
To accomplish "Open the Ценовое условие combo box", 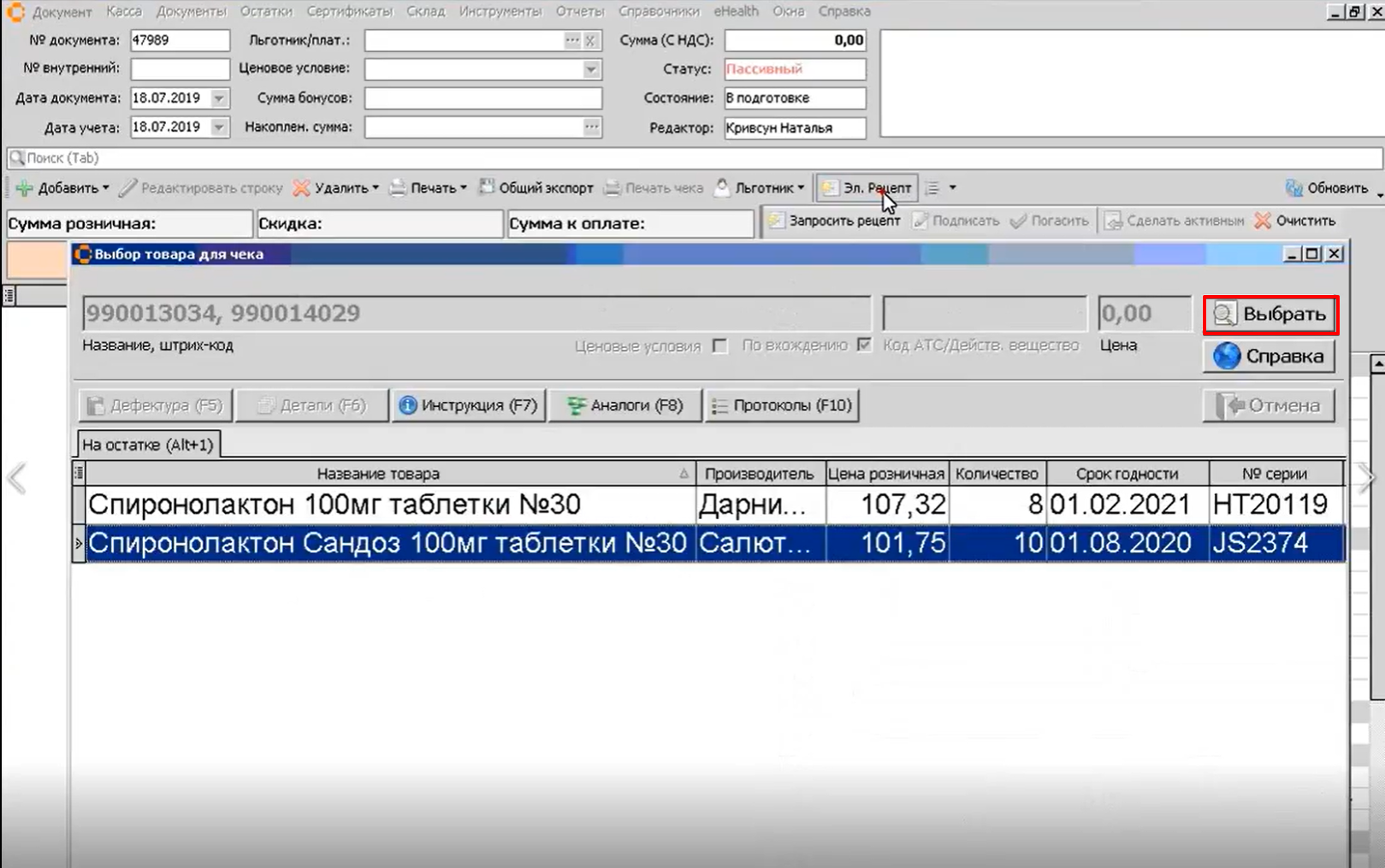I will pos(591,69).
